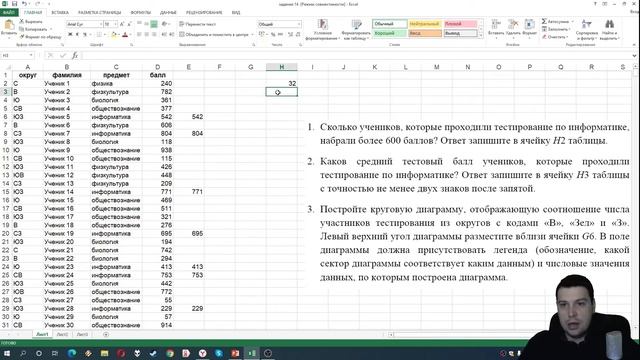Toggle italic formatting

coord(77,35)
